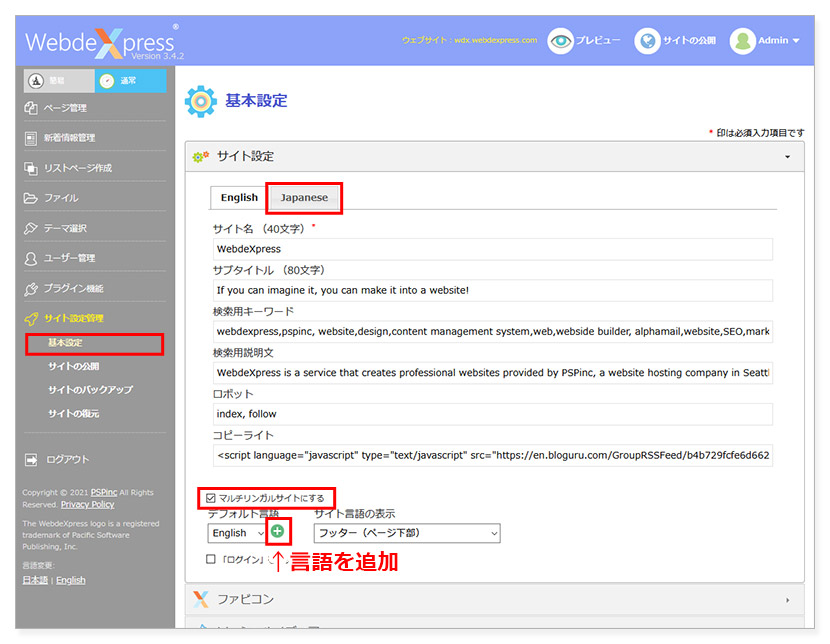This screenshot has height=644, width=830.
Task: Check the 「ログイン」 checkbox
Action: (x=211, y=559)
